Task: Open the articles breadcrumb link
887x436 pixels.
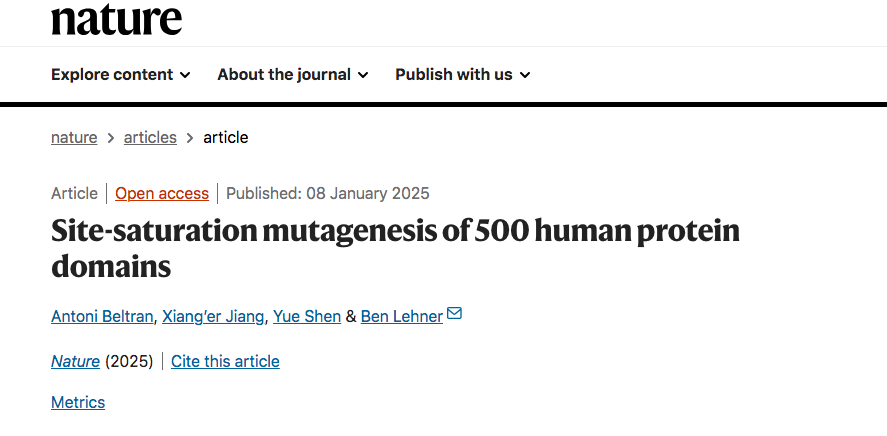Action: click(150, 137)
